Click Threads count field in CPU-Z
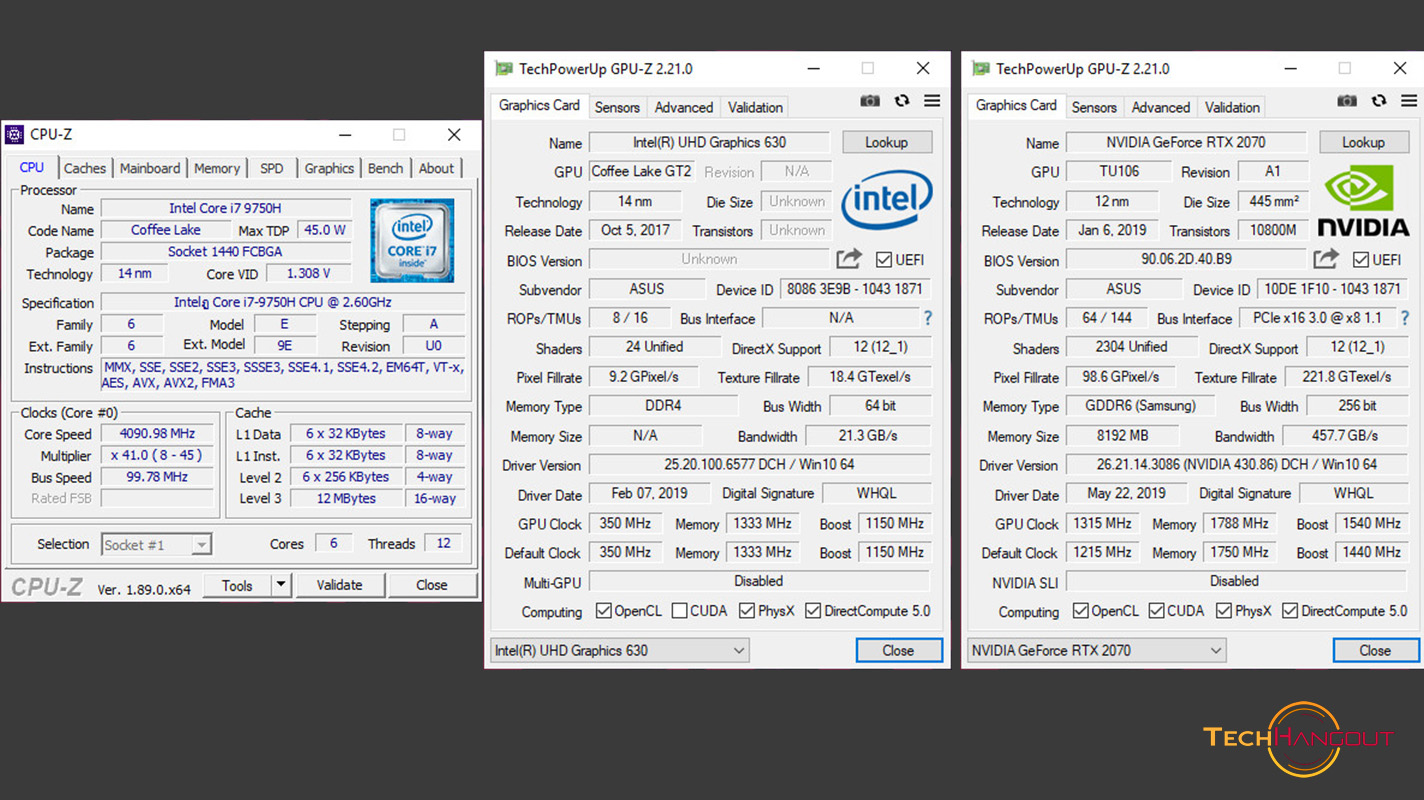 click(x=443, y=543)
